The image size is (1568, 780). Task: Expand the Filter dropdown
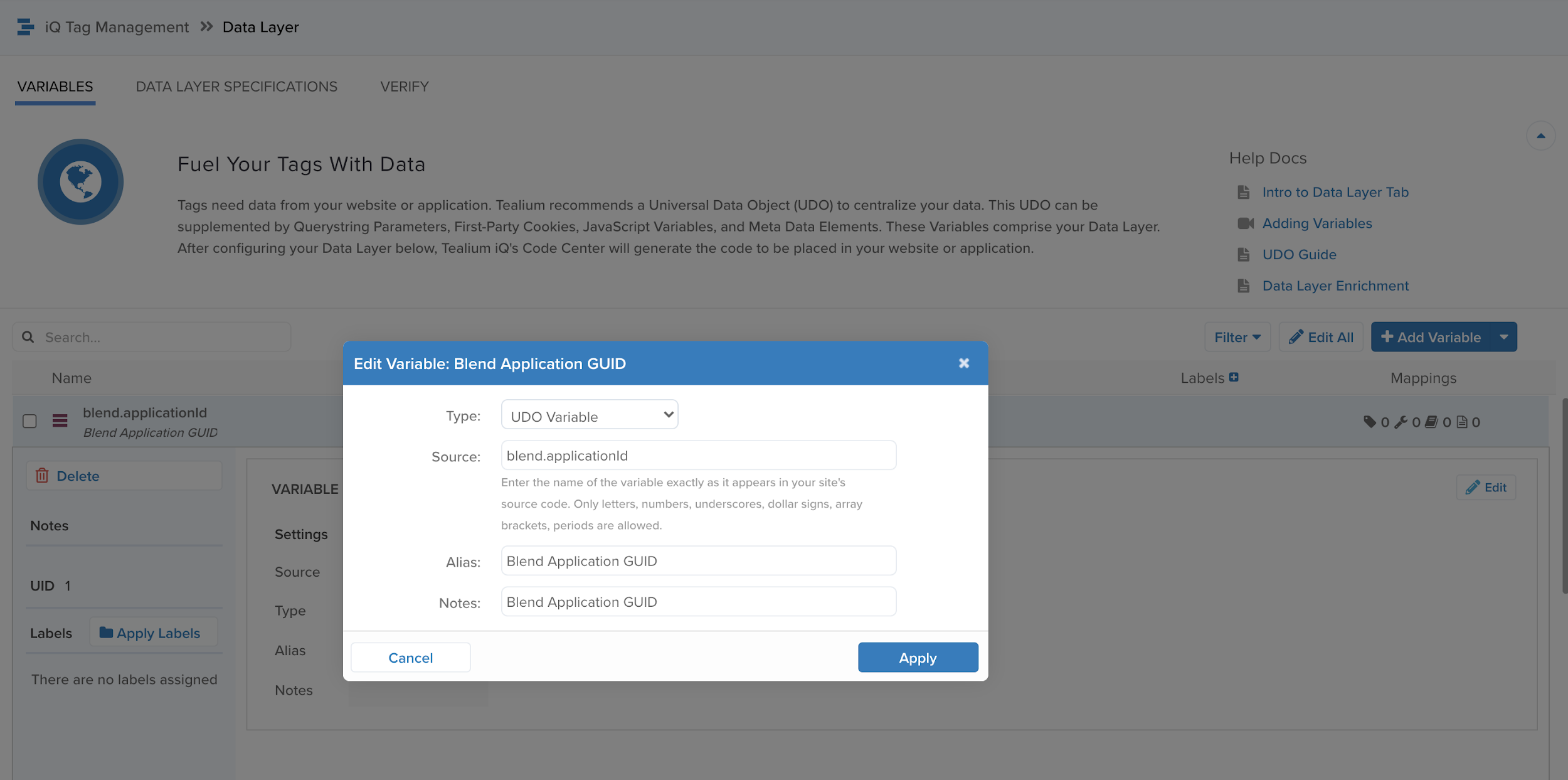pyautogui.click(x=1237, y=337)
